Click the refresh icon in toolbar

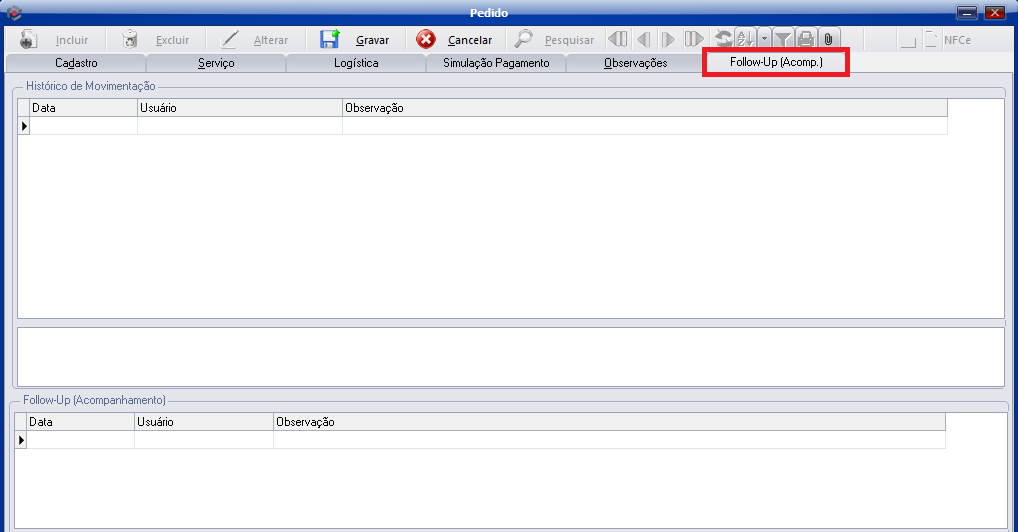(723, 40)
